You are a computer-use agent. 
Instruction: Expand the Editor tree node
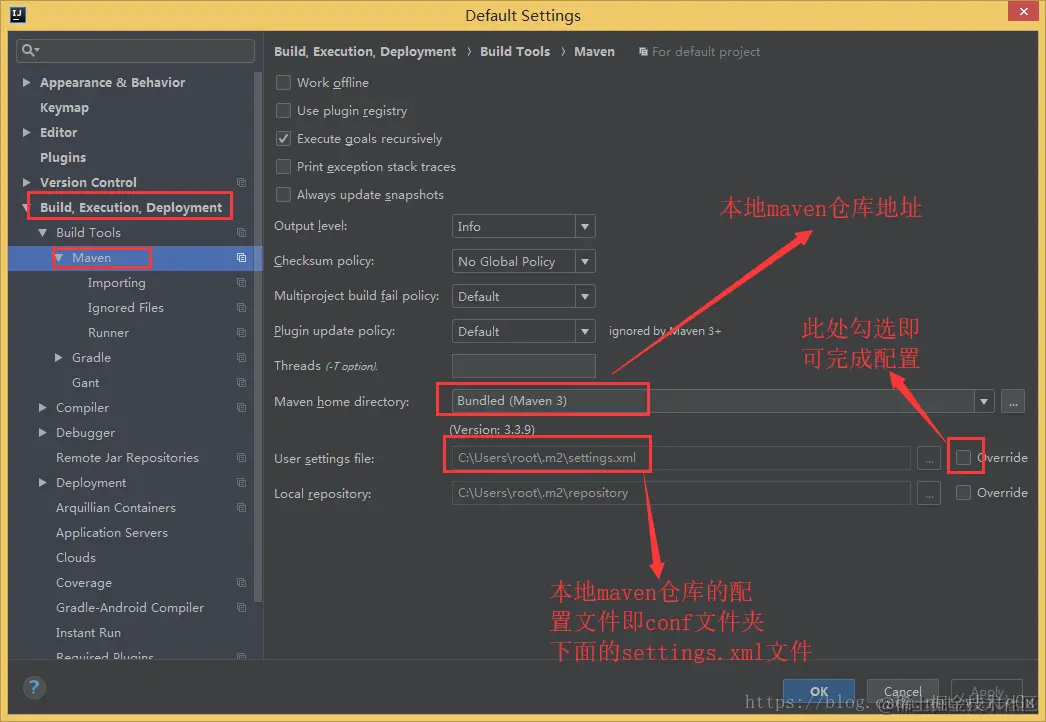click(27, 132)
